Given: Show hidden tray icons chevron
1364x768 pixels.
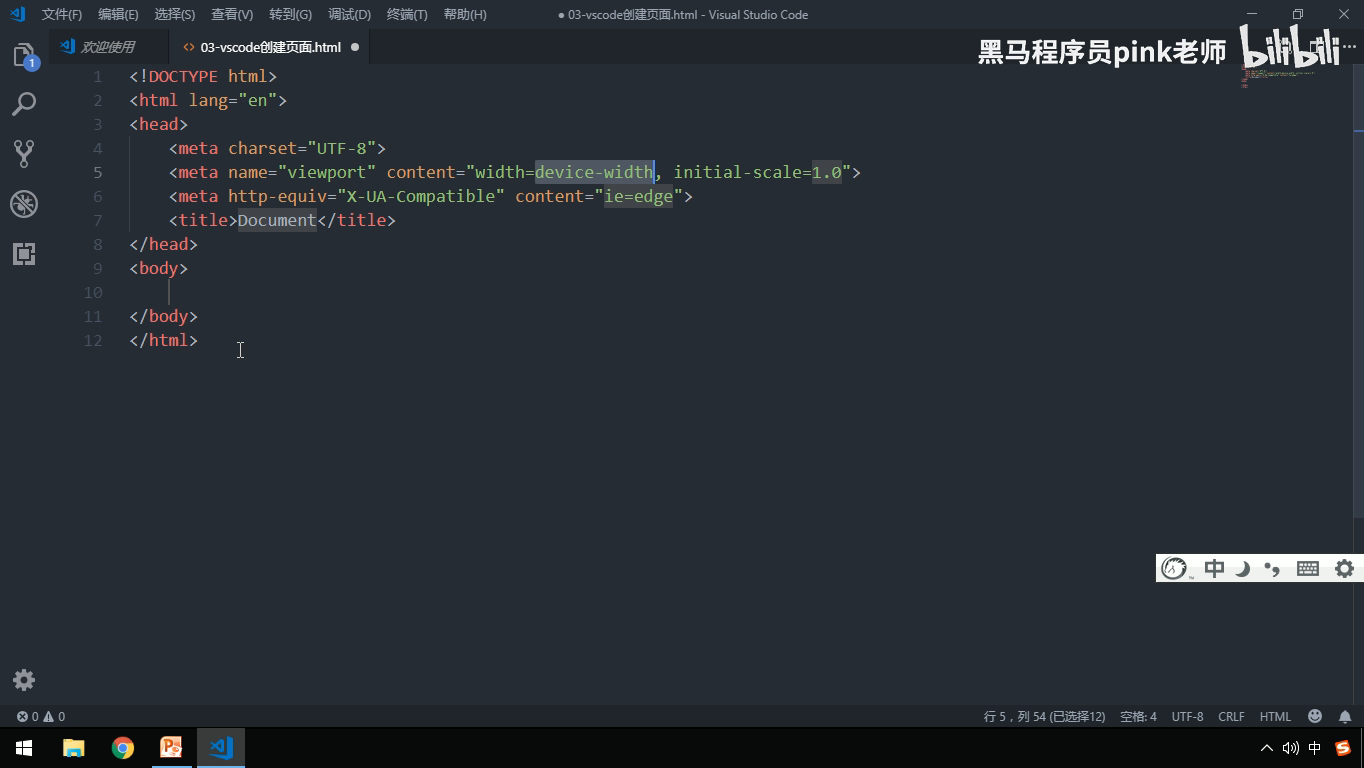Looking at the screenshot, I should [1267, 748].
